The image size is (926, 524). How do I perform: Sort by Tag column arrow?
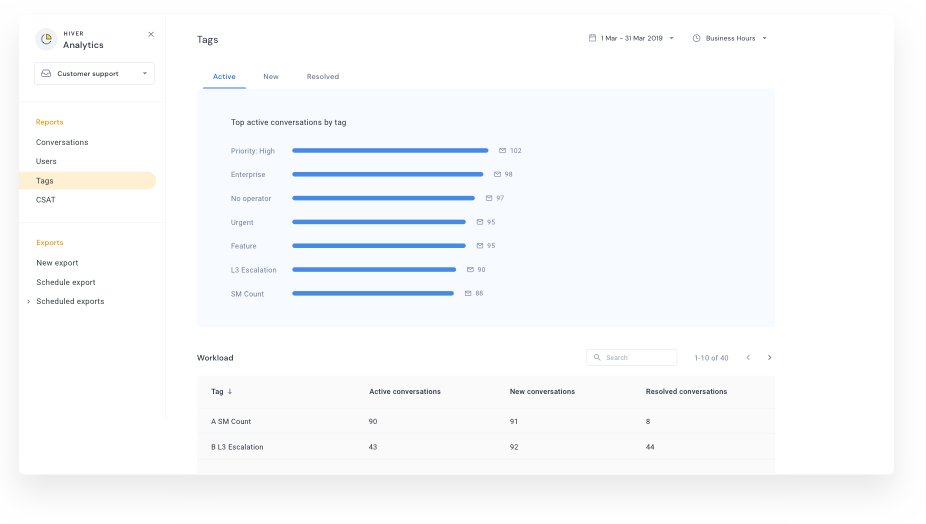pyautogui.click(x=230, y=392)
